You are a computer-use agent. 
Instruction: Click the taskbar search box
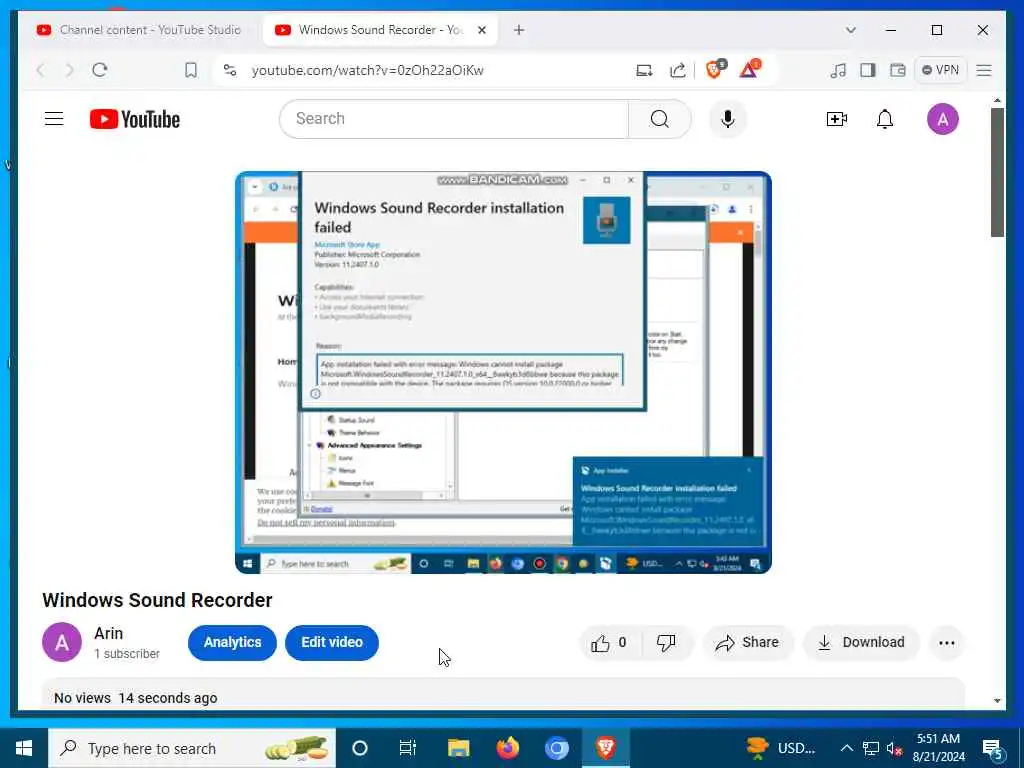[x=192, y=748]
